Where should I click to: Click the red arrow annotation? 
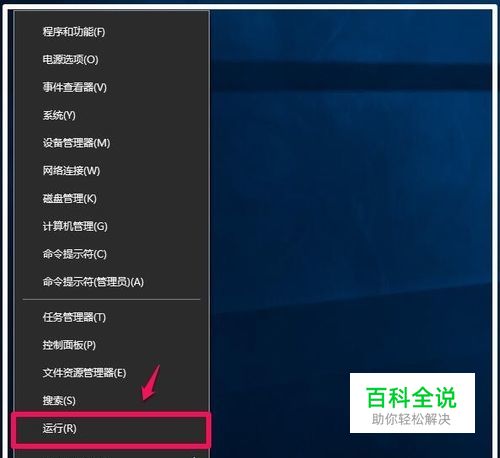(151, 382)
